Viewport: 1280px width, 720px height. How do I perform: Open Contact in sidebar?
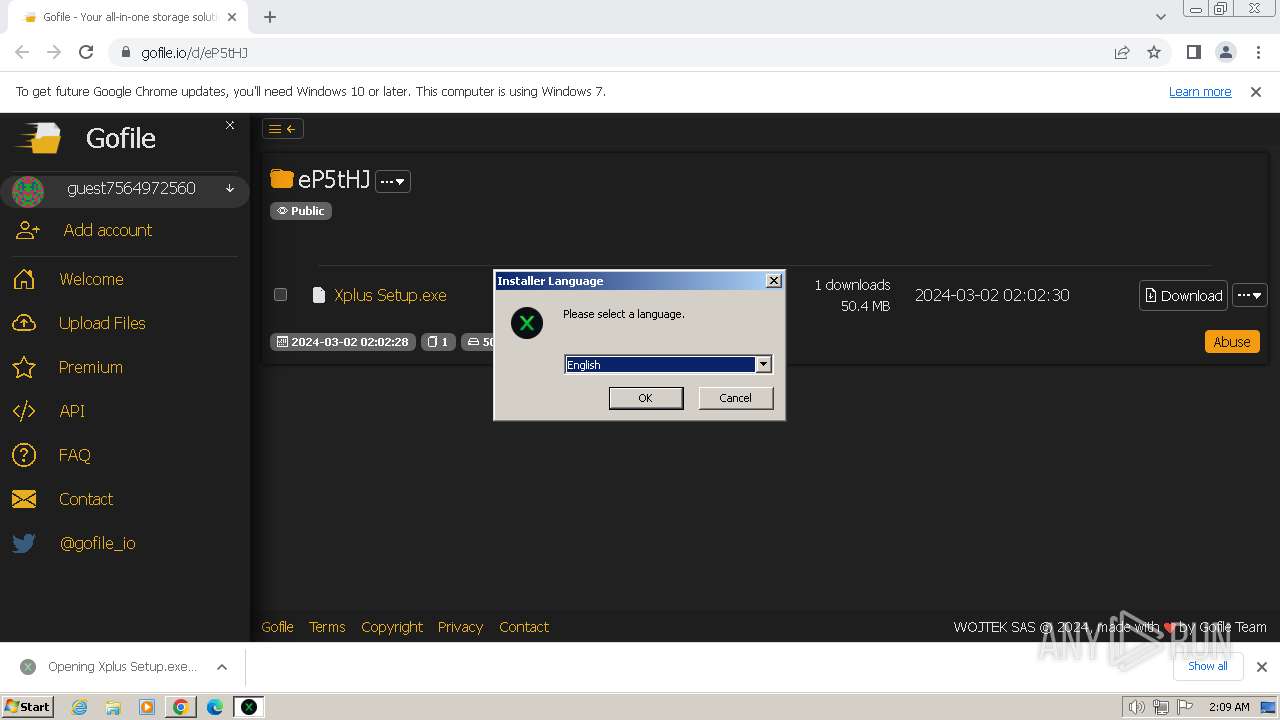click(86, 499)
